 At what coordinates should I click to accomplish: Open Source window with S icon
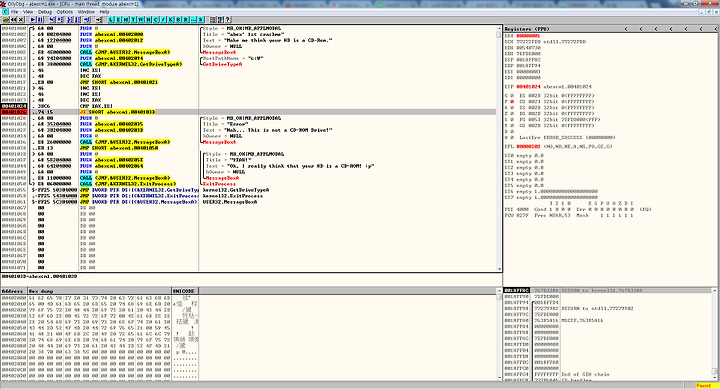click(201, 20)
